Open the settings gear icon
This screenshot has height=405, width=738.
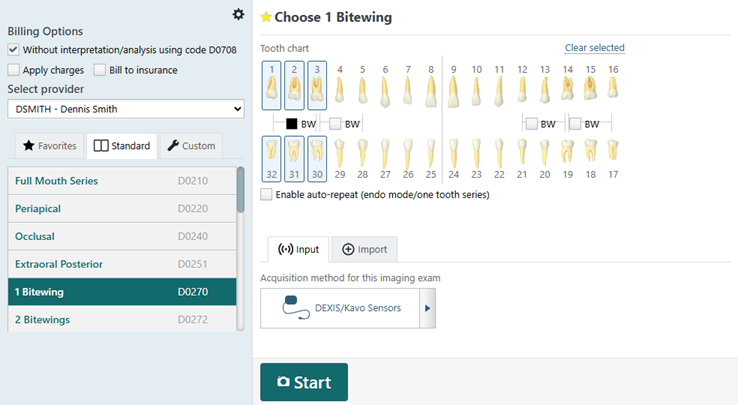point(237,14)
